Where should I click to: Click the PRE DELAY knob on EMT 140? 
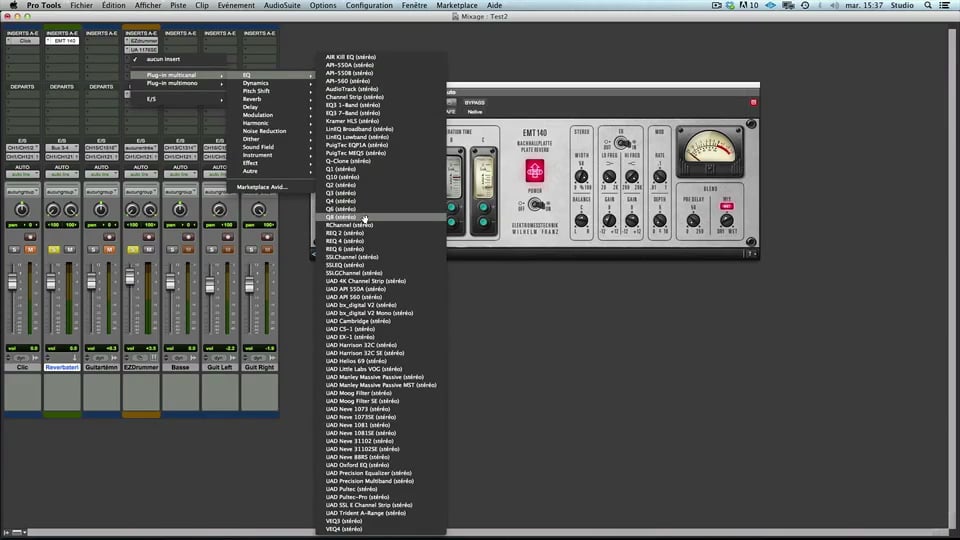pyautogui.click(x=693, y=220)
